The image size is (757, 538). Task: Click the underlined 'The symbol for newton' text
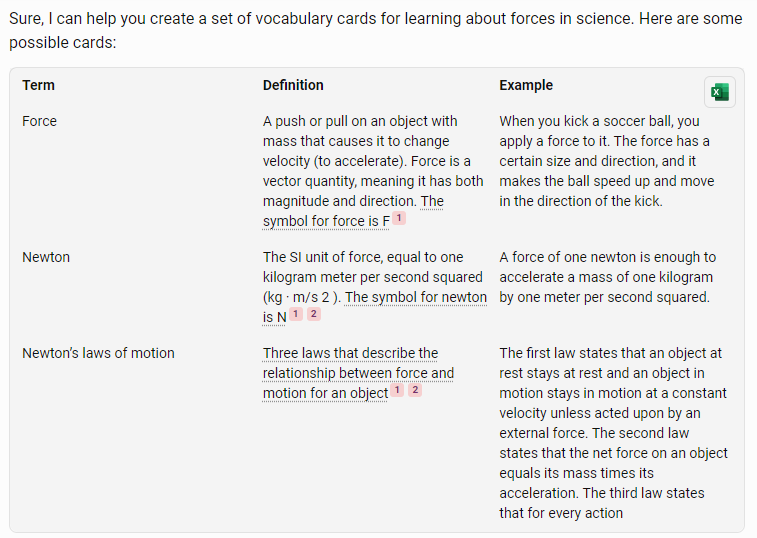(416, 297)
